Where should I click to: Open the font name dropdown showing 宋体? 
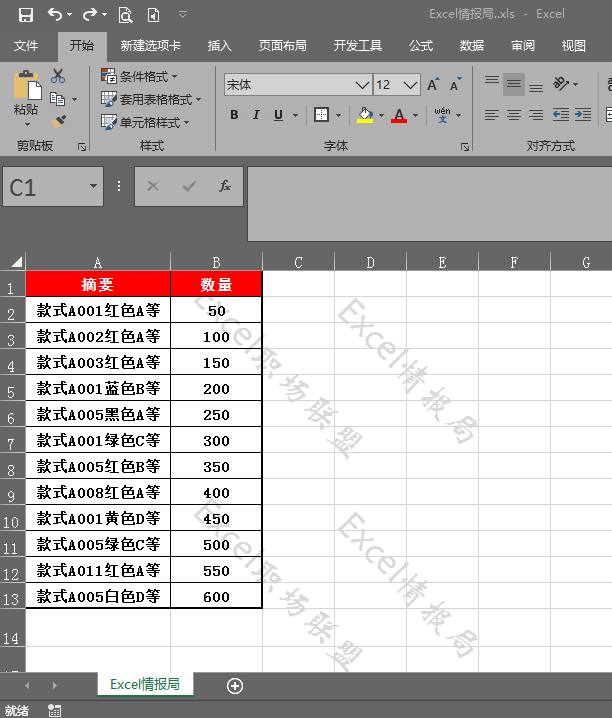(298, 85)
